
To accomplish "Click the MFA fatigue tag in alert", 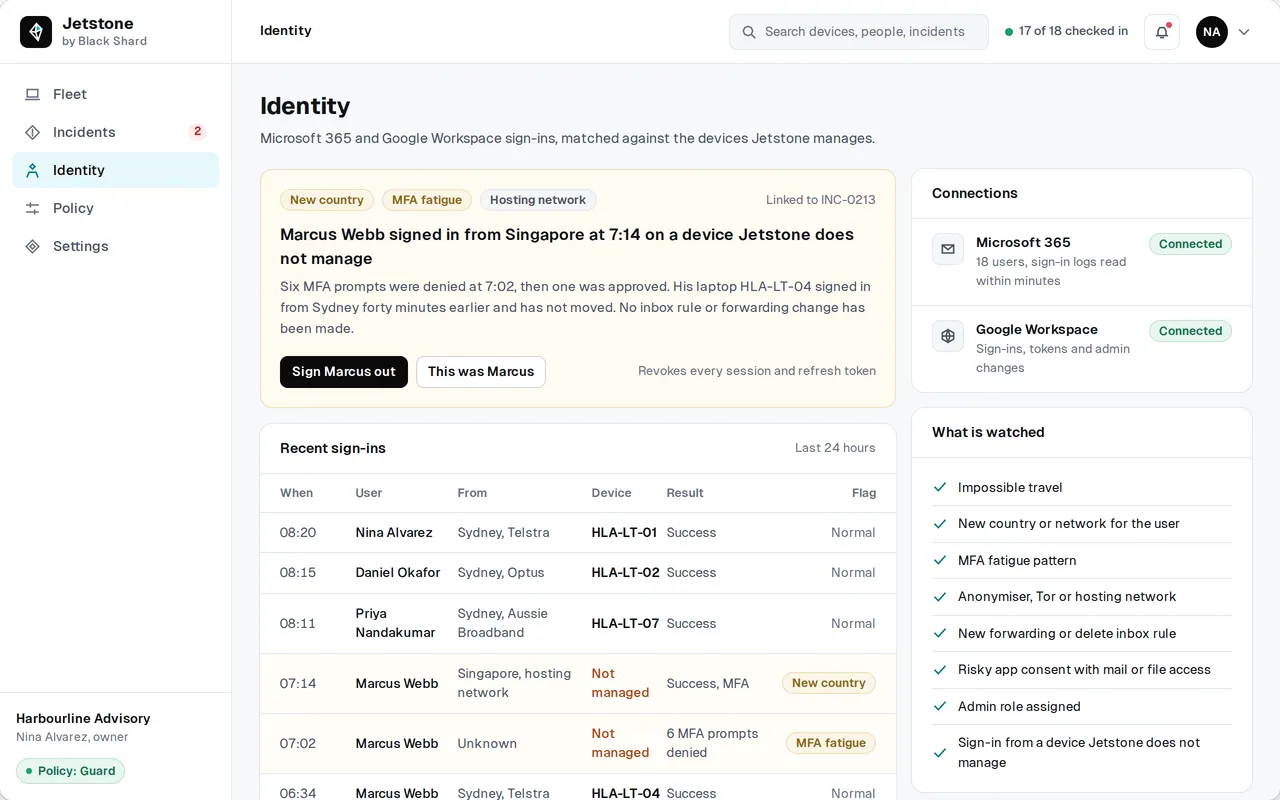I will click(427, 200).
